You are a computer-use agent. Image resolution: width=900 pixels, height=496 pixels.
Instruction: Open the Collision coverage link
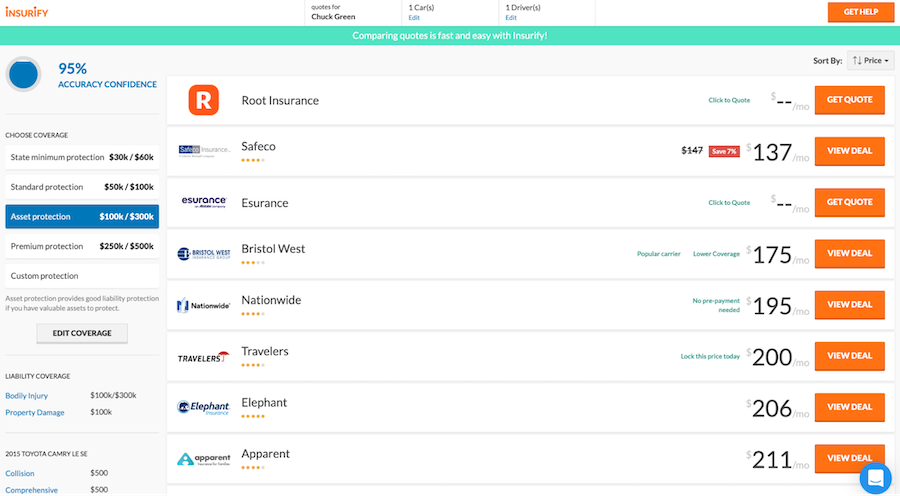tap(20, 473)
